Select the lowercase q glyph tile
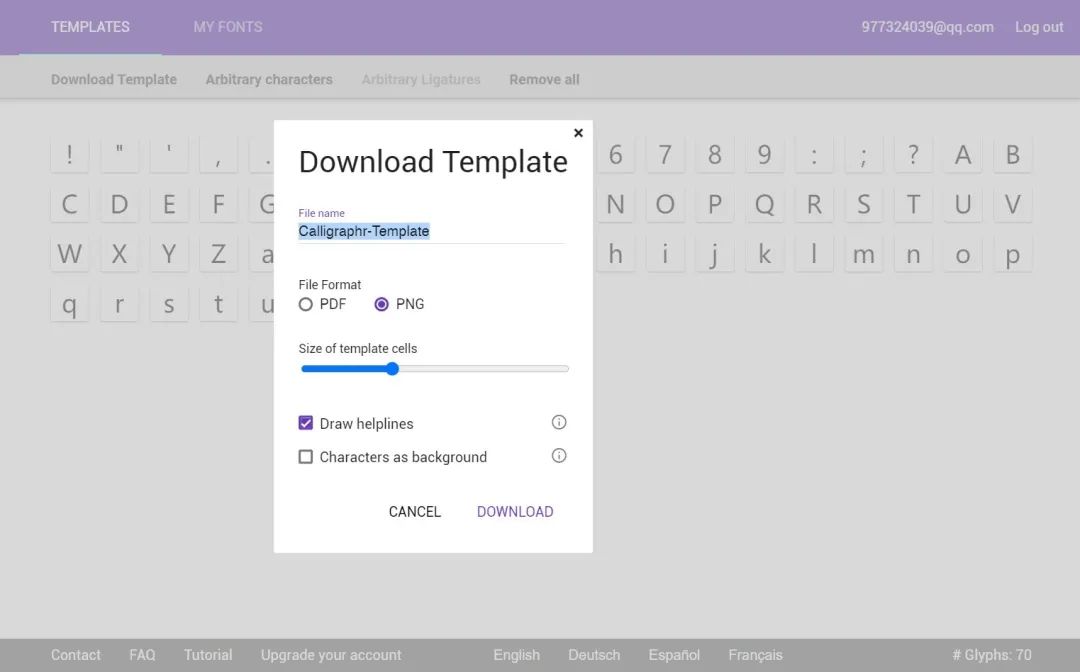Viewport: 1080px width, 672px height. [x=70, y=304]
